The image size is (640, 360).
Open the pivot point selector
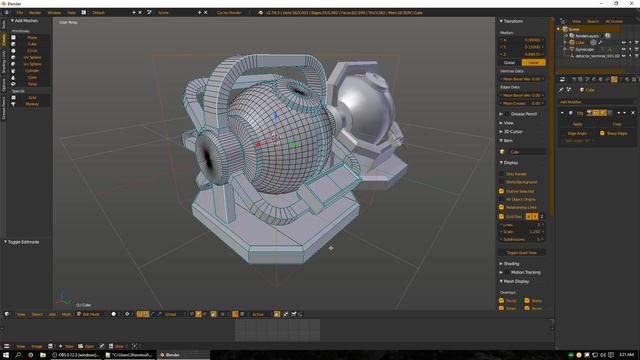pos(128,314)
